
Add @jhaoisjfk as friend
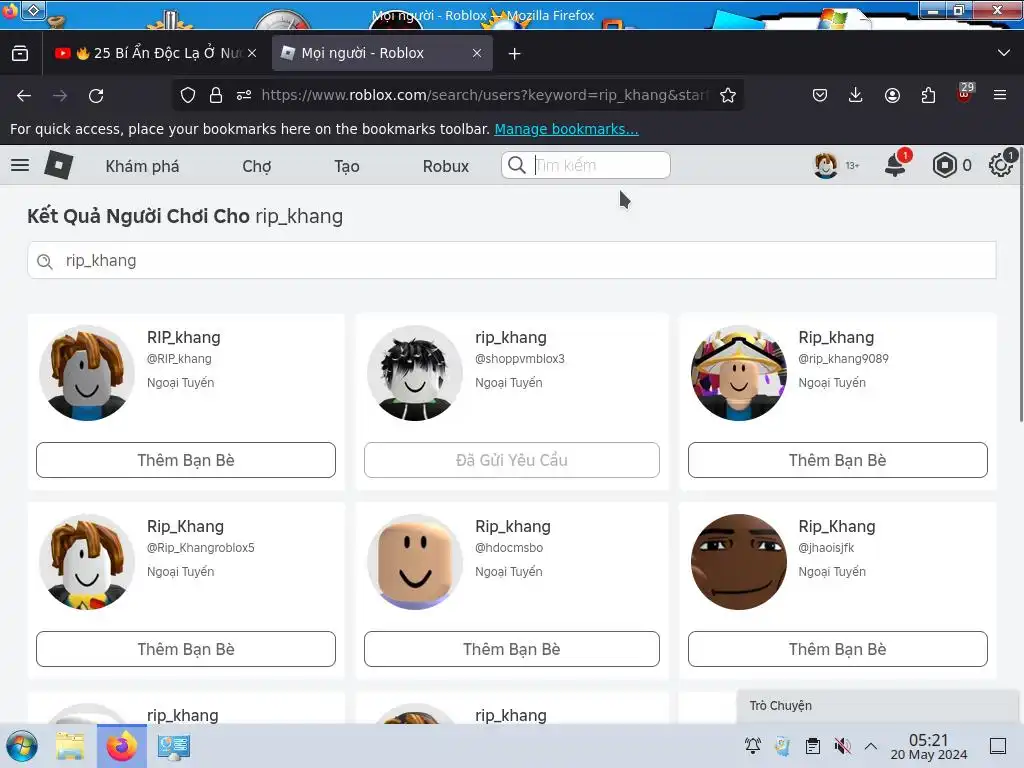(838, 649)
